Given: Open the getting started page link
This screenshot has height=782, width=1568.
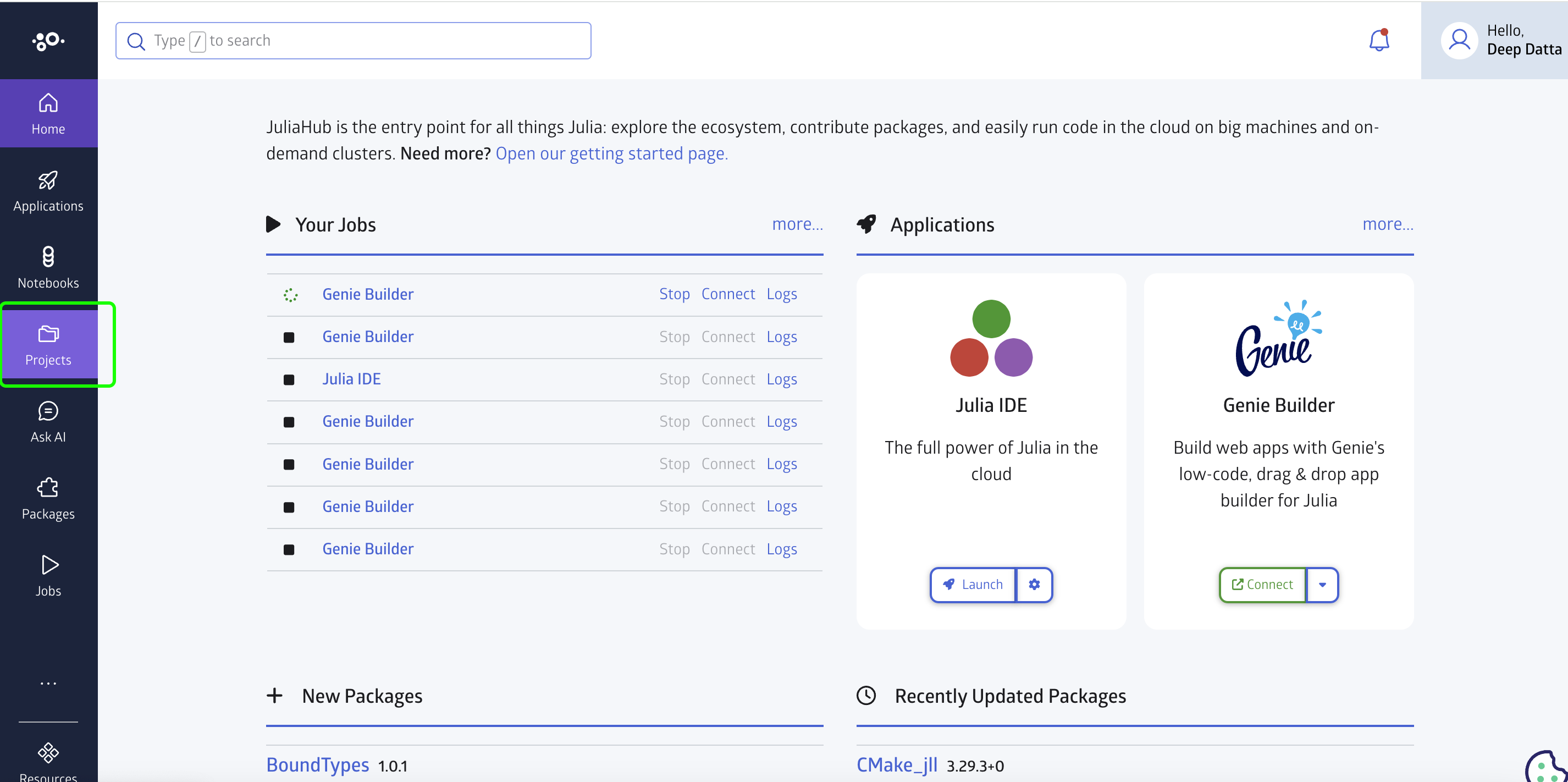Looking at the screenshot, I should pos(612,153).
